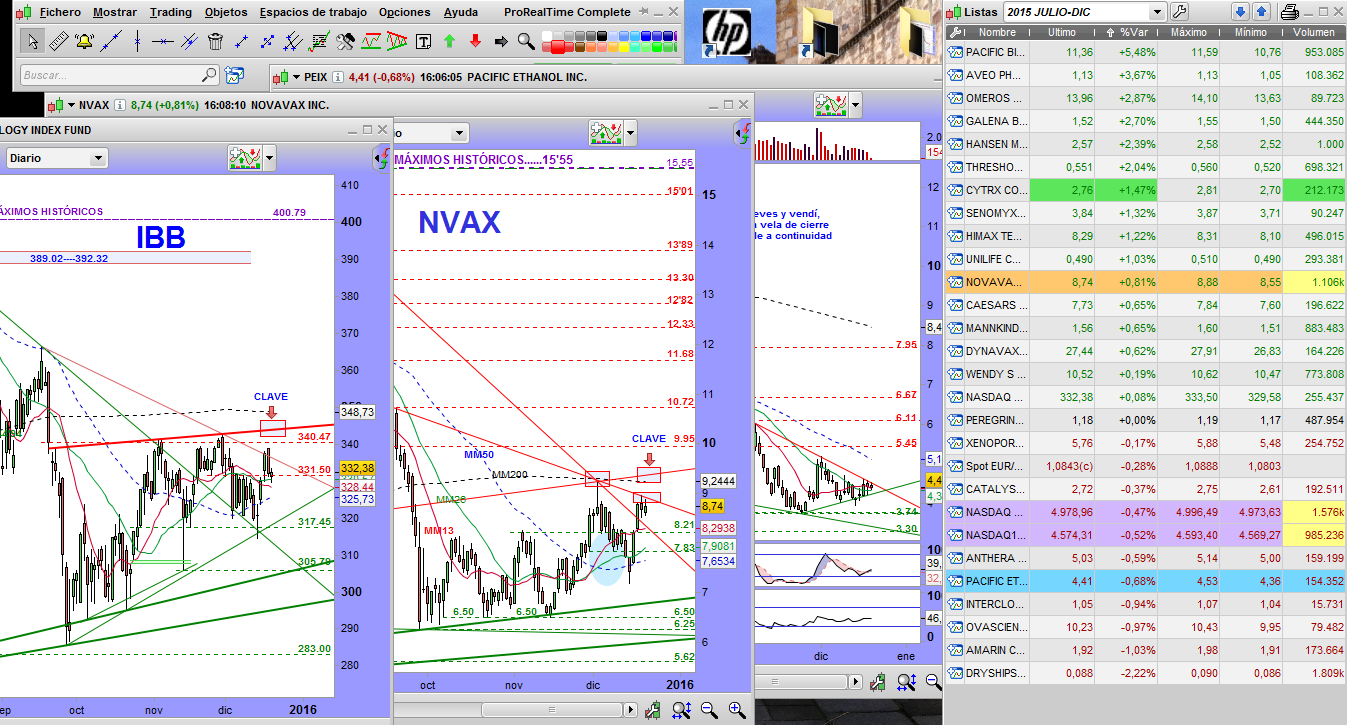Open the timeframe dropdown in NVAX chart

coord(459,133)
